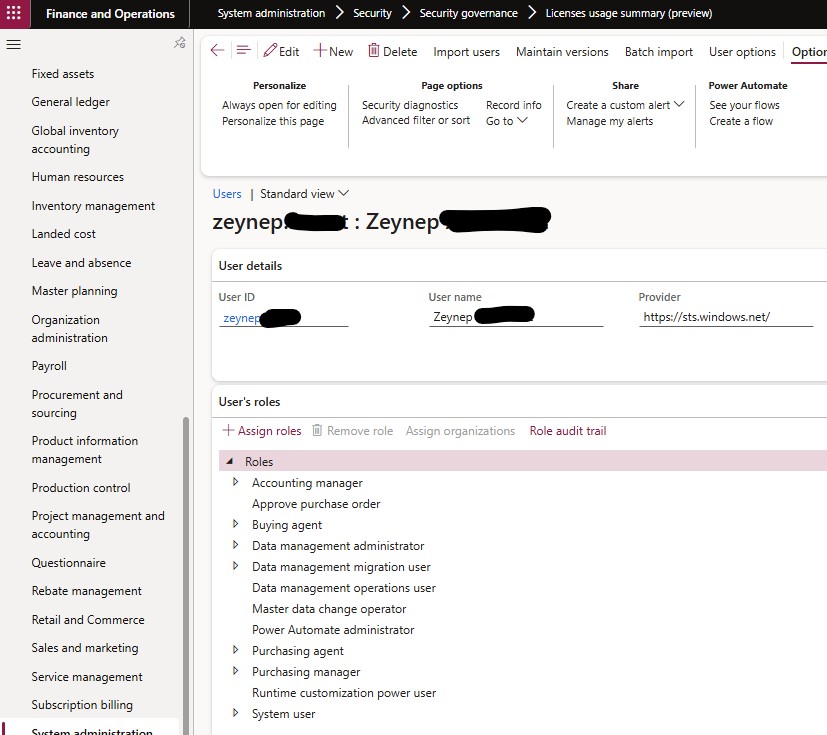The height and width of the screenshot is (735, 827).
Task: Pin the navigation pane
Action: (x=180, y=43)
